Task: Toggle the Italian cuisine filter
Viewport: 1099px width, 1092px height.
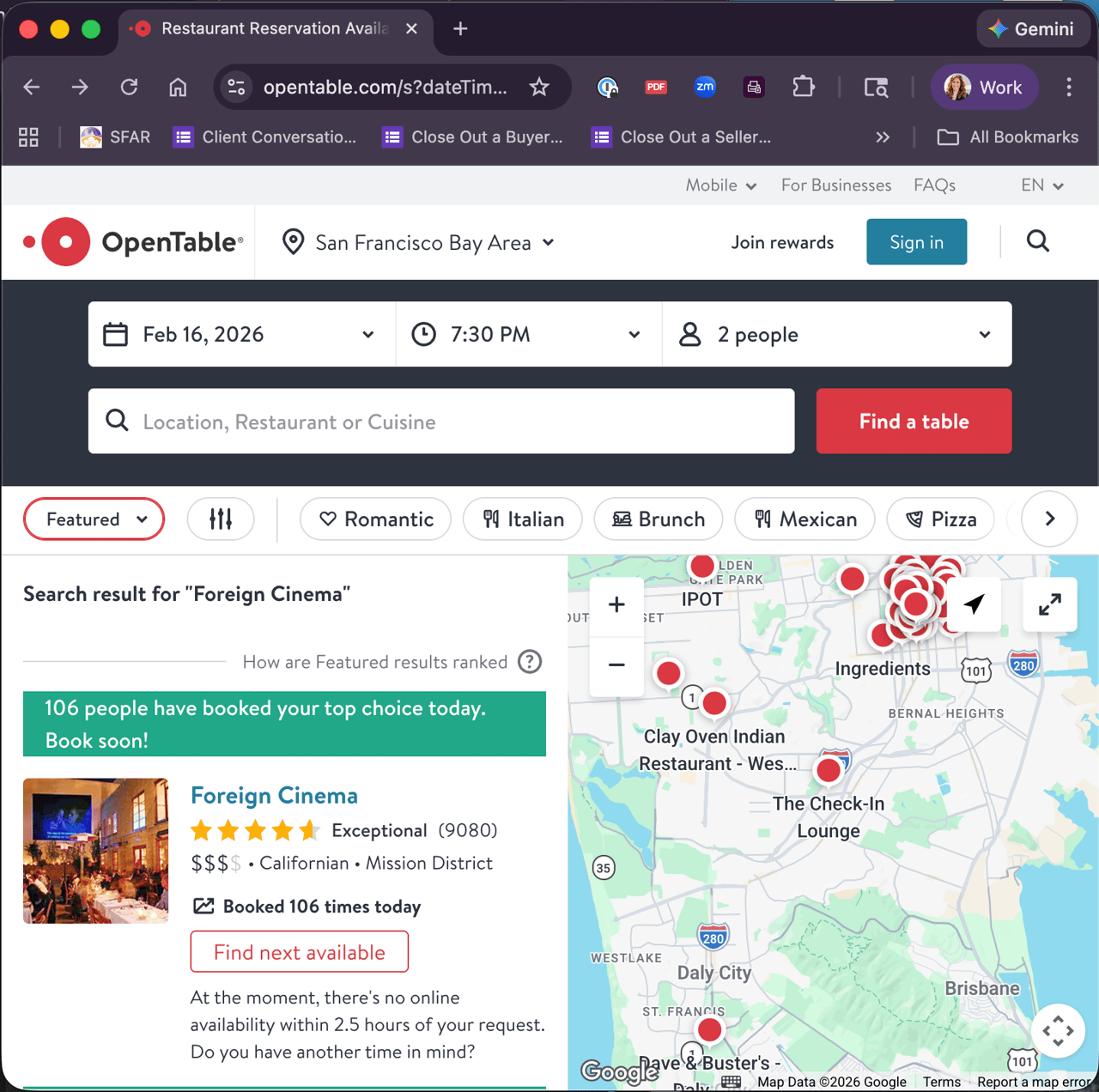Action: (x=522, y=519)
